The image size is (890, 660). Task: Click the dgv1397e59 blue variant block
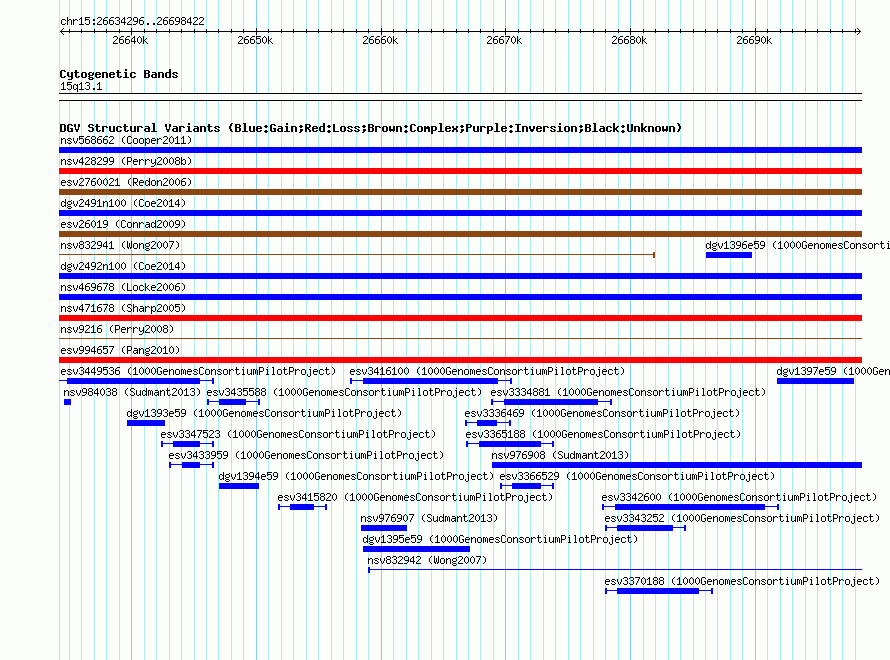[815, 381]
